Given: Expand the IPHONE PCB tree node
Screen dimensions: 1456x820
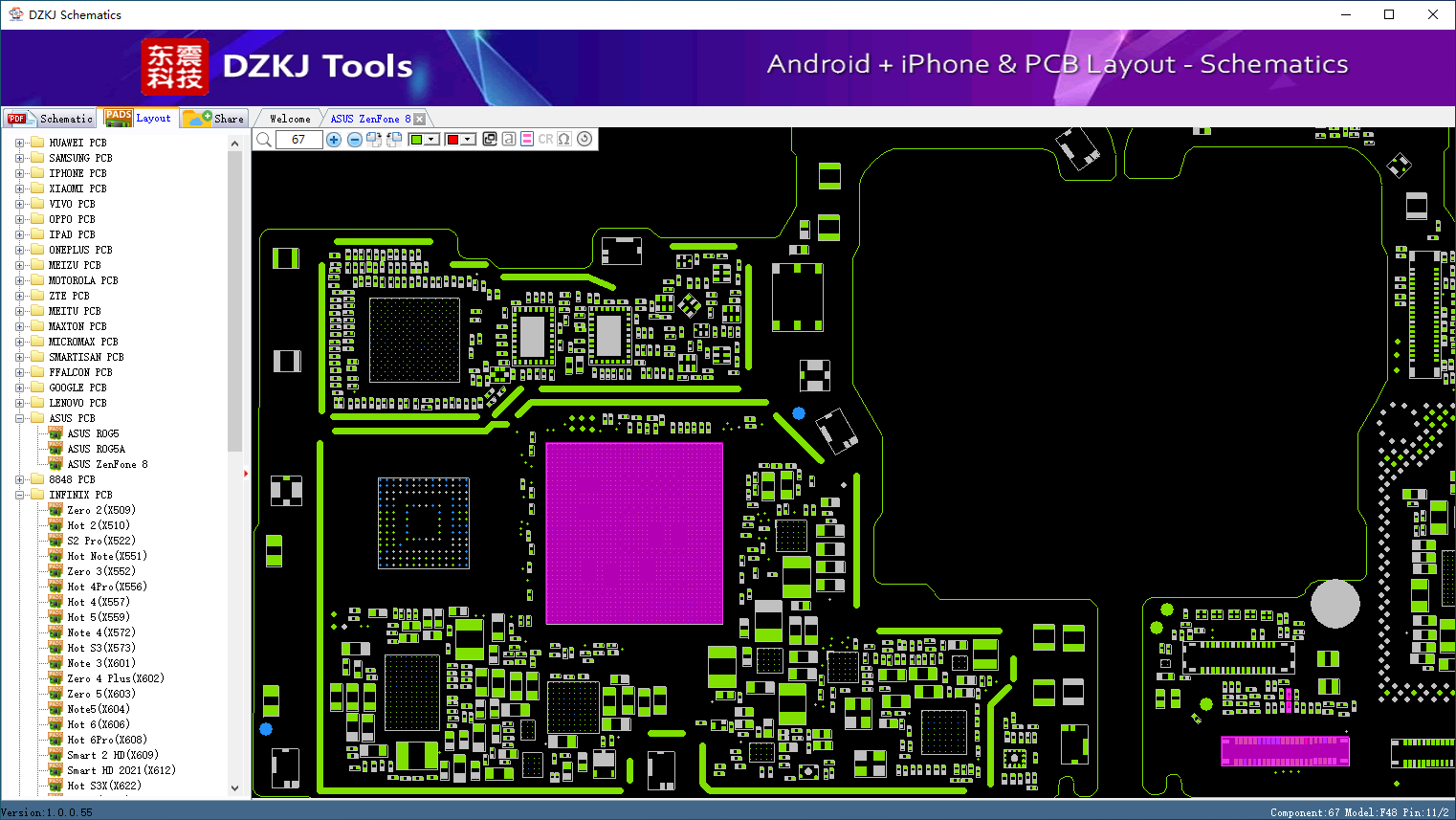Looking at the screenshot, I should point(19,173).
